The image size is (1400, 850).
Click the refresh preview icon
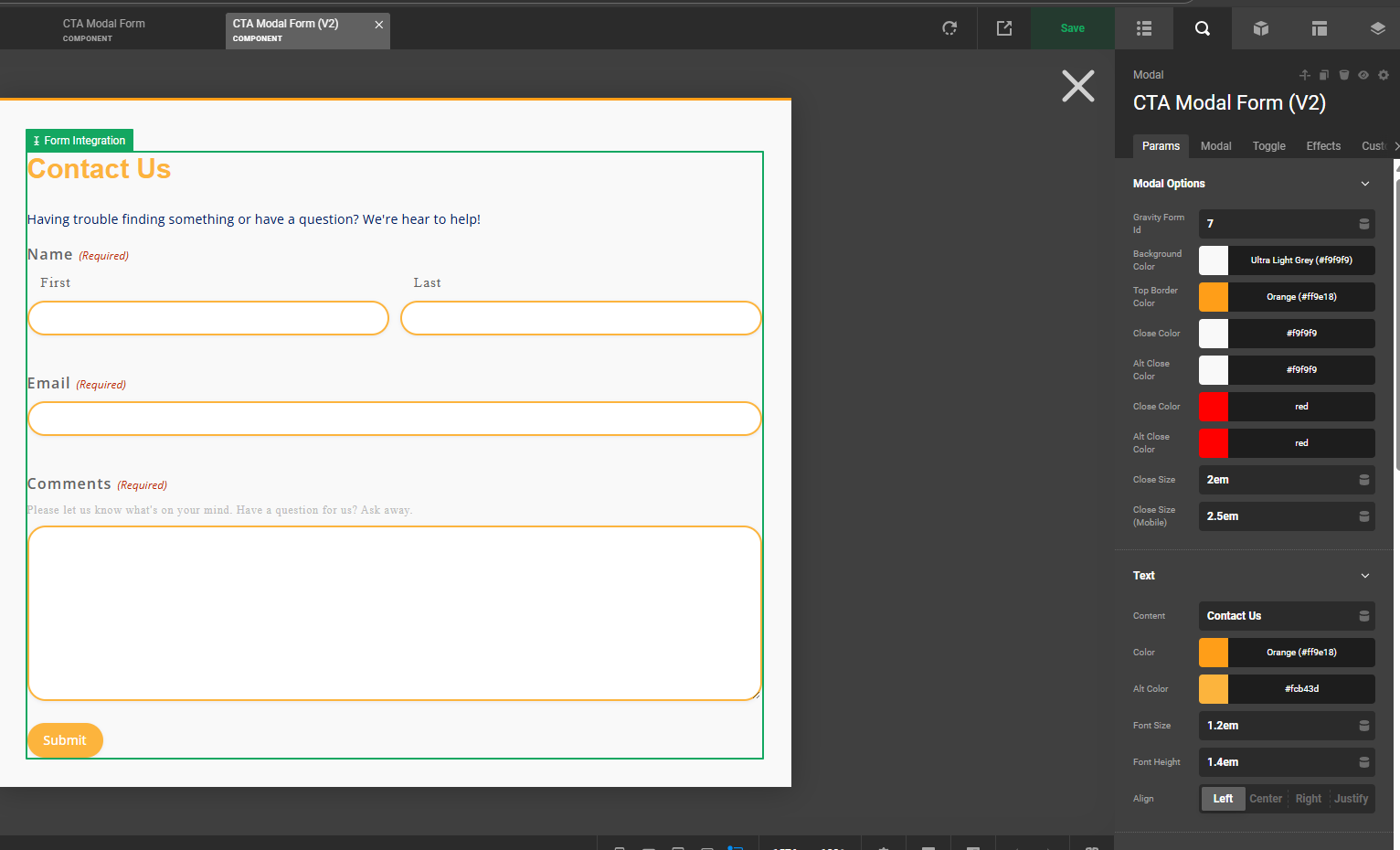(949, 28)
